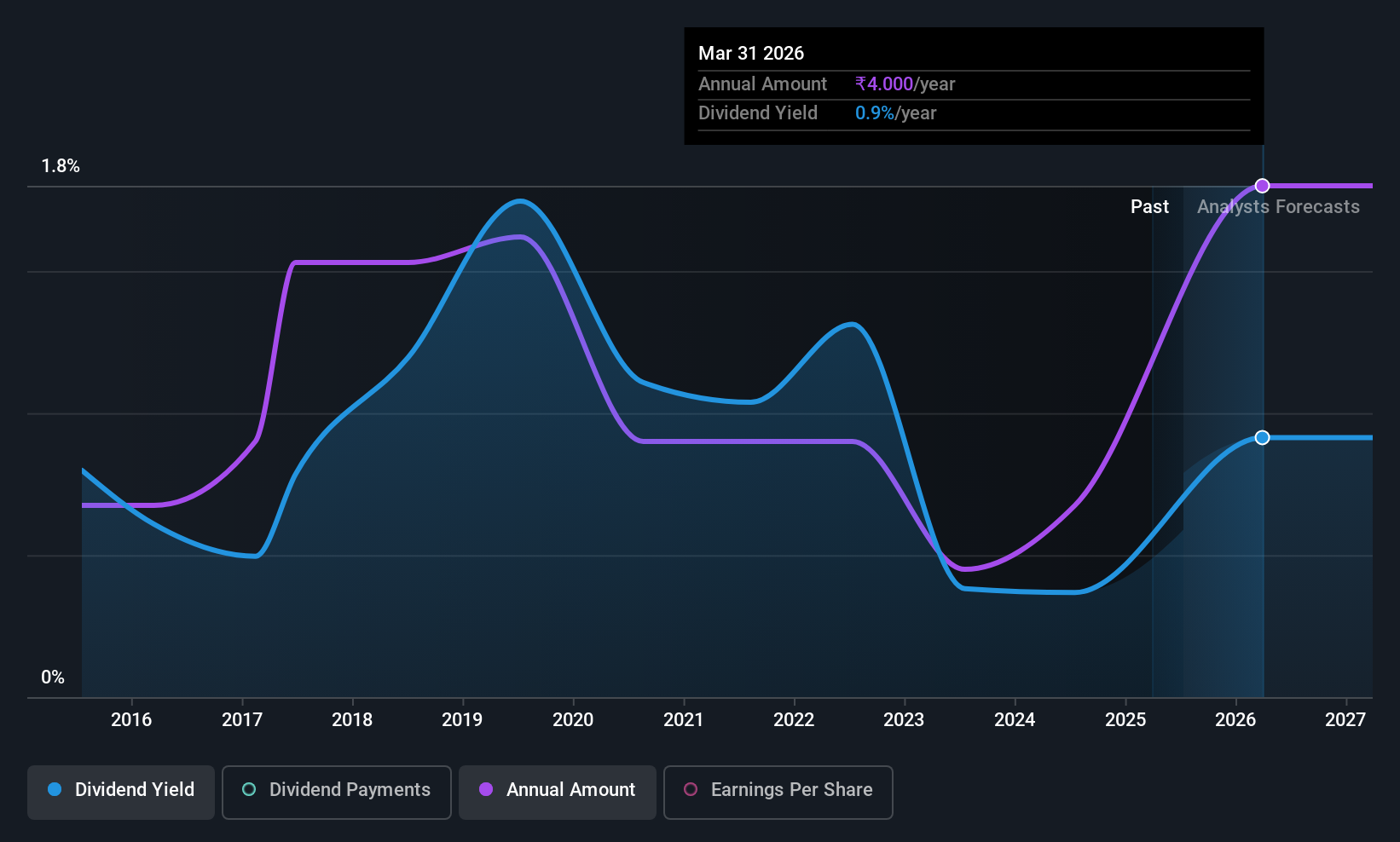Click the 2027 x-axis label

(1345, 720)
